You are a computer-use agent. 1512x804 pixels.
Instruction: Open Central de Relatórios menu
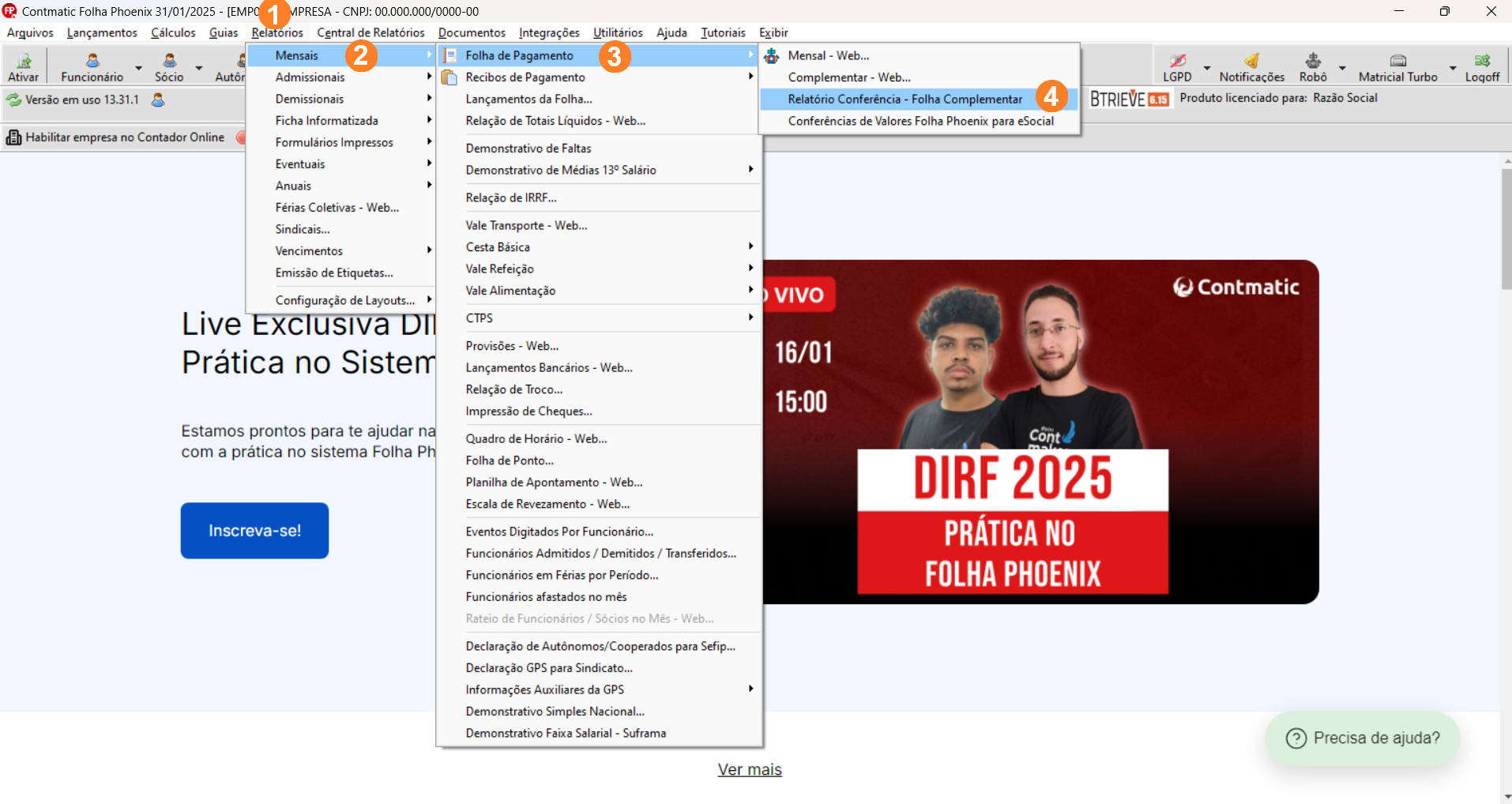(370, 32)
